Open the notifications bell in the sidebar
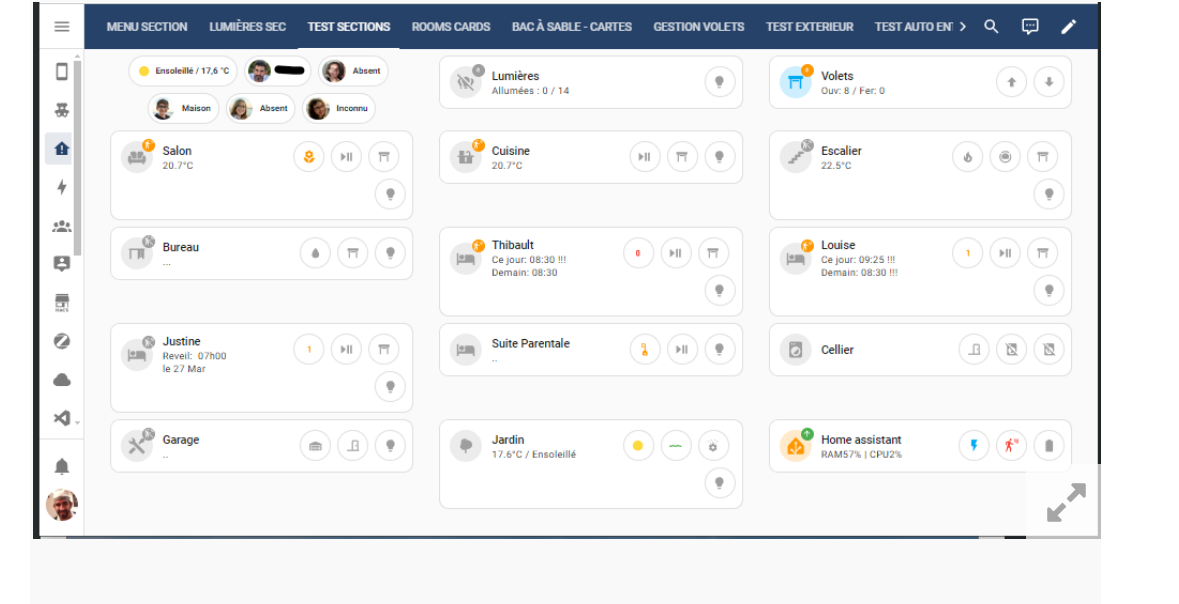Image resolution: width=1179 pixels, height=604 pixels. [62, 466]
